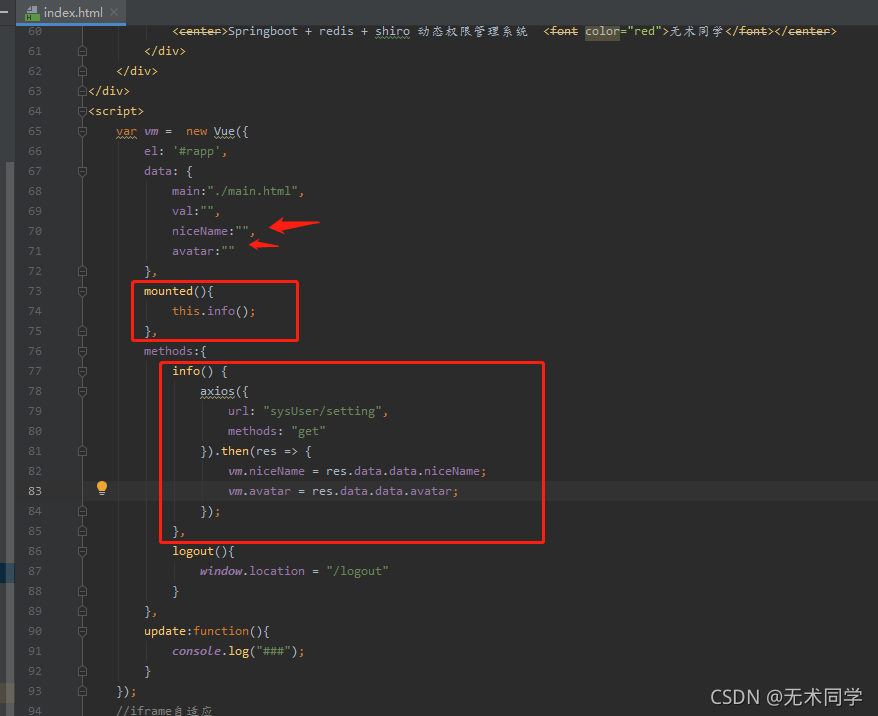Click line number 65 in gutter
This screenshot has width=878, height=716.
pos(35,132)
